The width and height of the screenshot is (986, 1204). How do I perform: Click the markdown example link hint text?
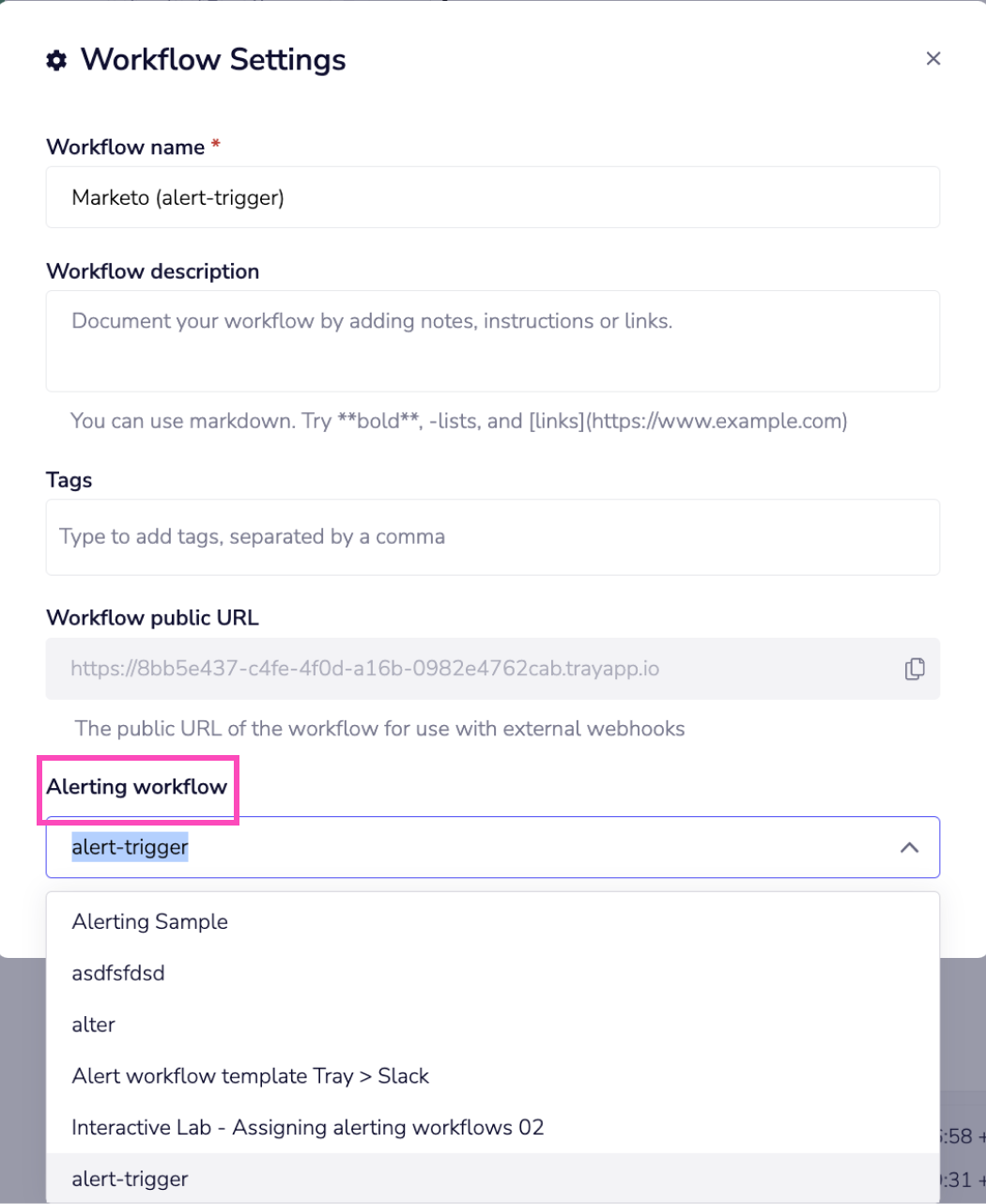click(458, 421)
